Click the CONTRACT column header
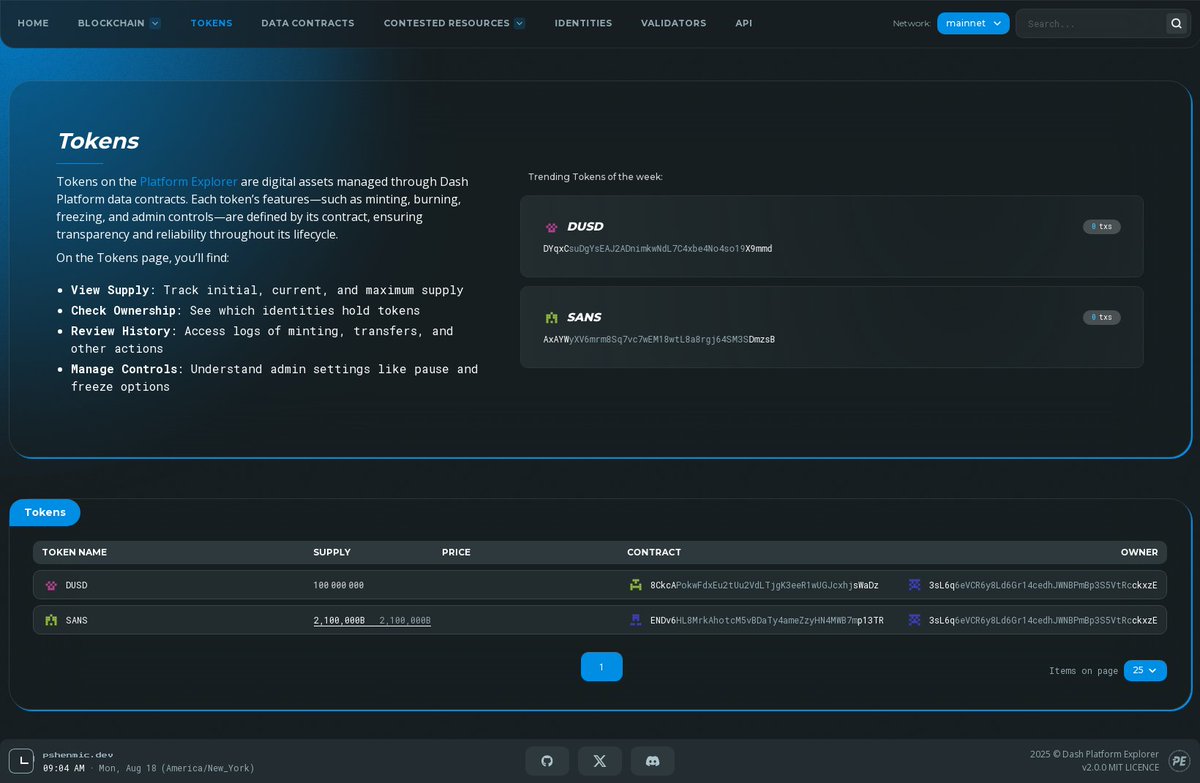Image resolution: width=1200 pixels, height=783 pixels. click(654, 552)
